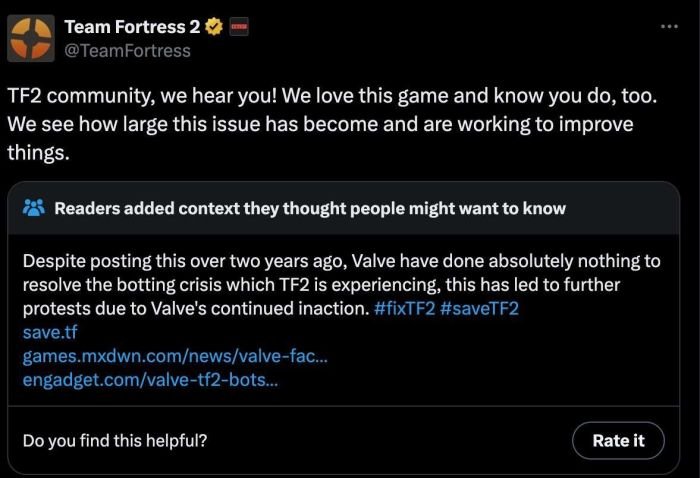This screenshot has width=700, height=478.
Task: Click the Team Fortress 2 profile avatar
Action: coord(32,37)
